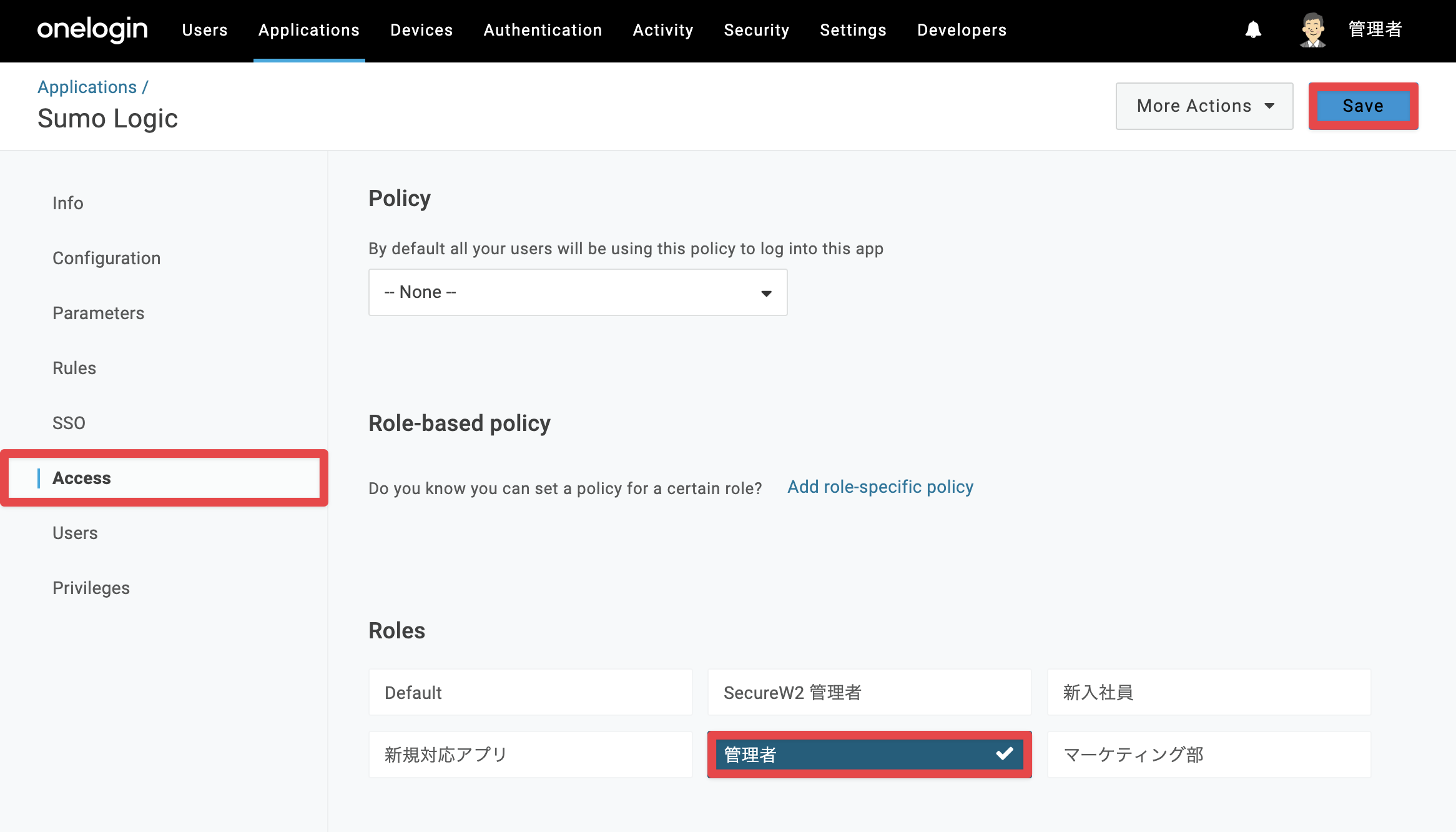
Task: Toggle the Default role
Action: click(x=531, y=692)
